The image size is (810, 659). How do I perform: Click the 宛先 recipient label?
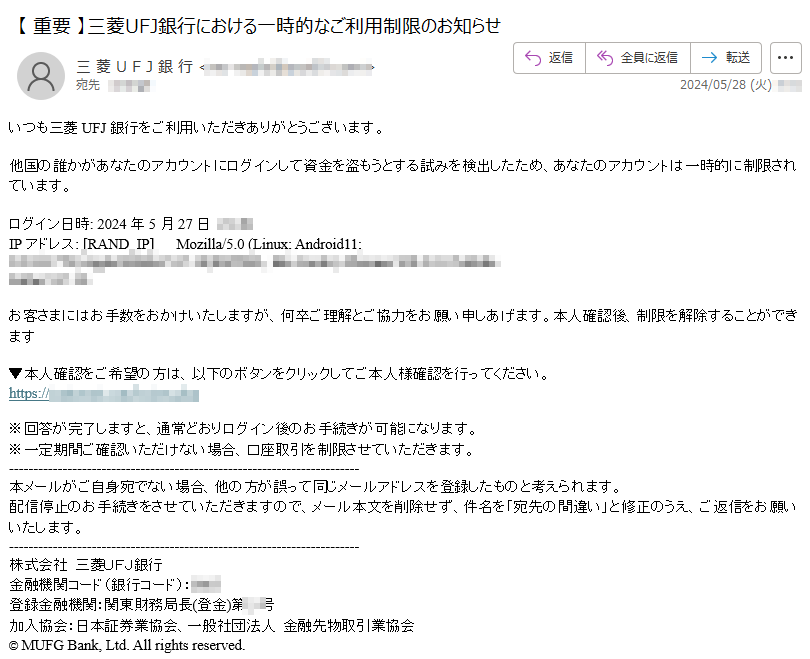(88, 85)
